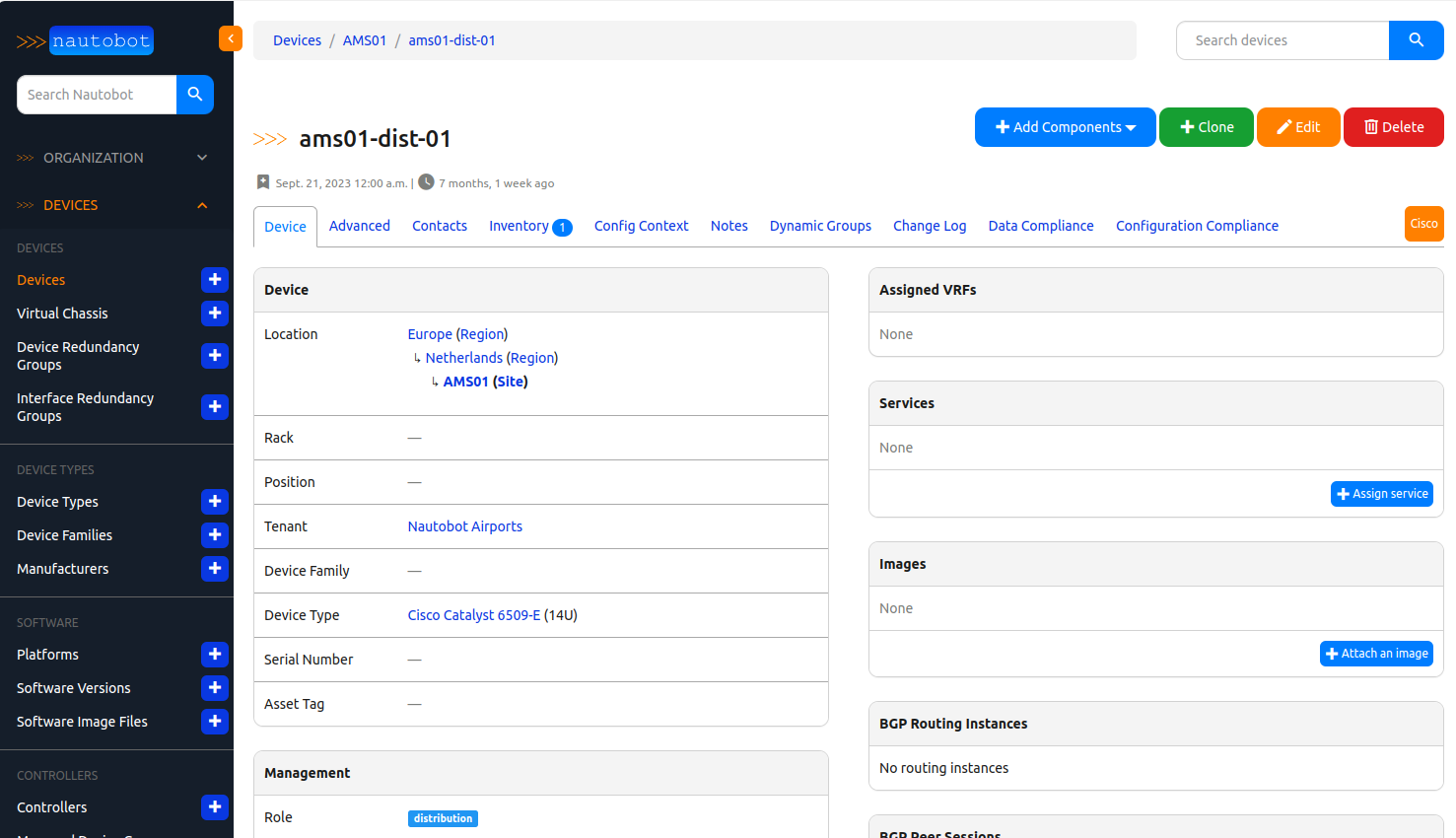
Task: Add a new Virtual Chassis via plus icon
Action: [214, 314]
